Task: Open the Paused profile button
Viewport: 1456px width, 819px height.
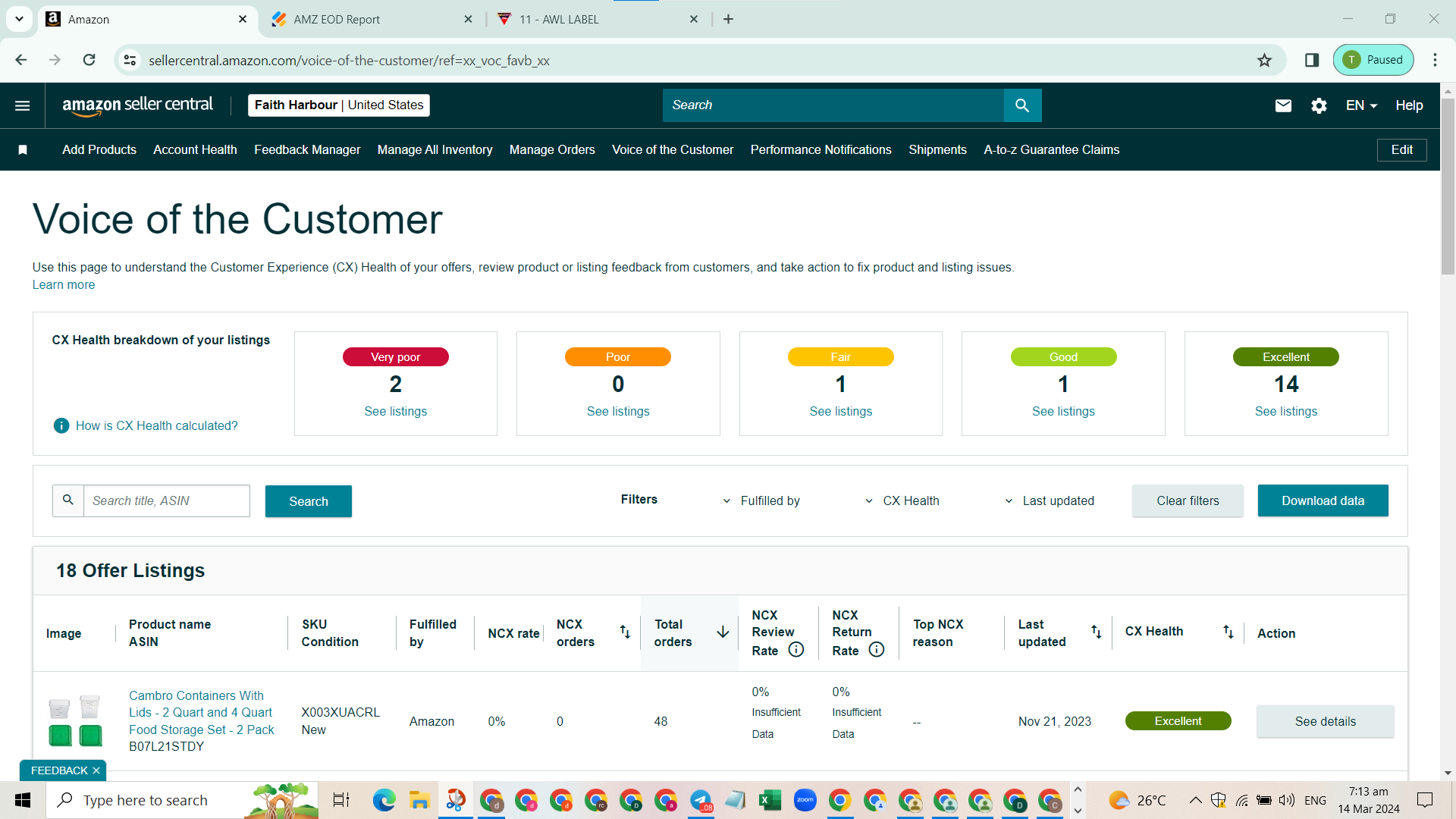Action: click(x=1373, y=60)
